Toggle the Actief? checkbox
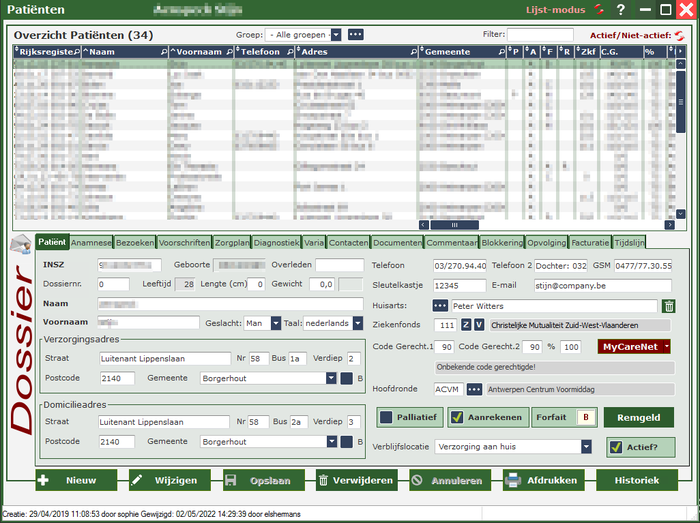 tap(616, 448)
